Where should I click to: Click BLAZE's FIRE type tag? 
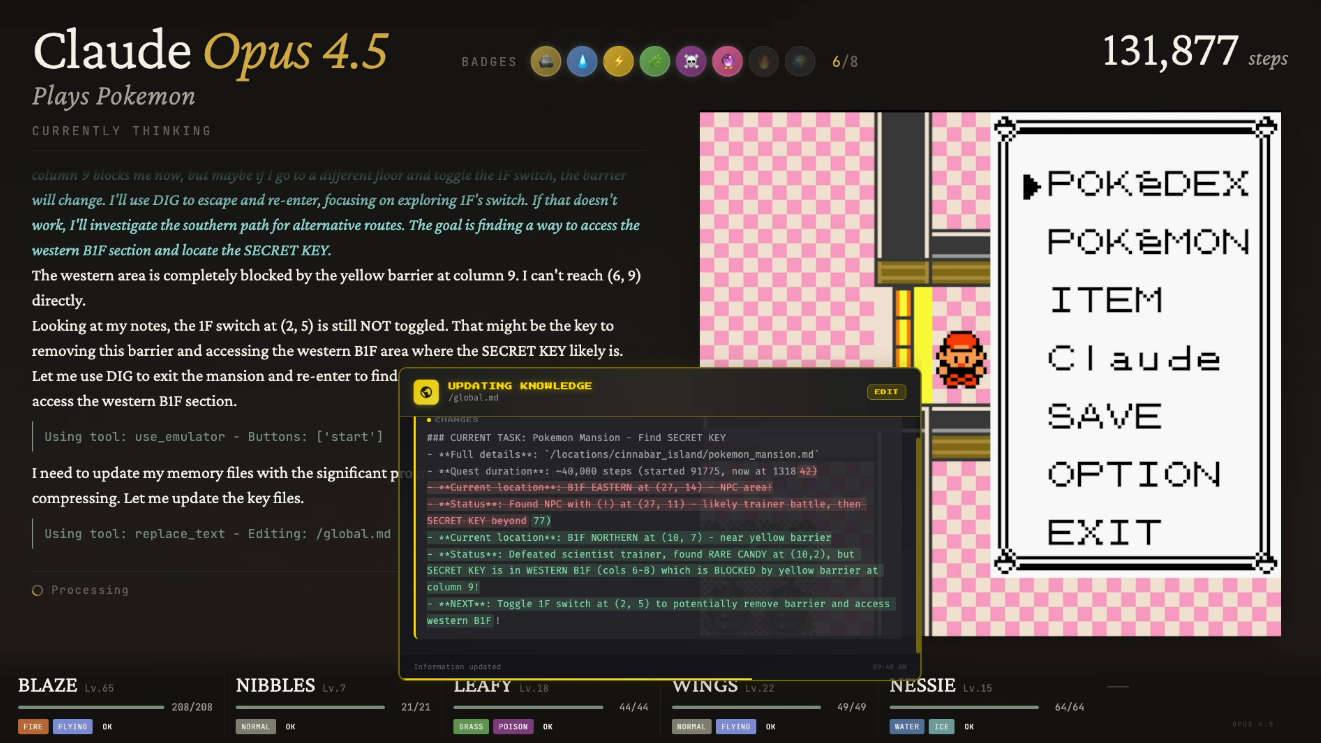click(x=32, y=727)
